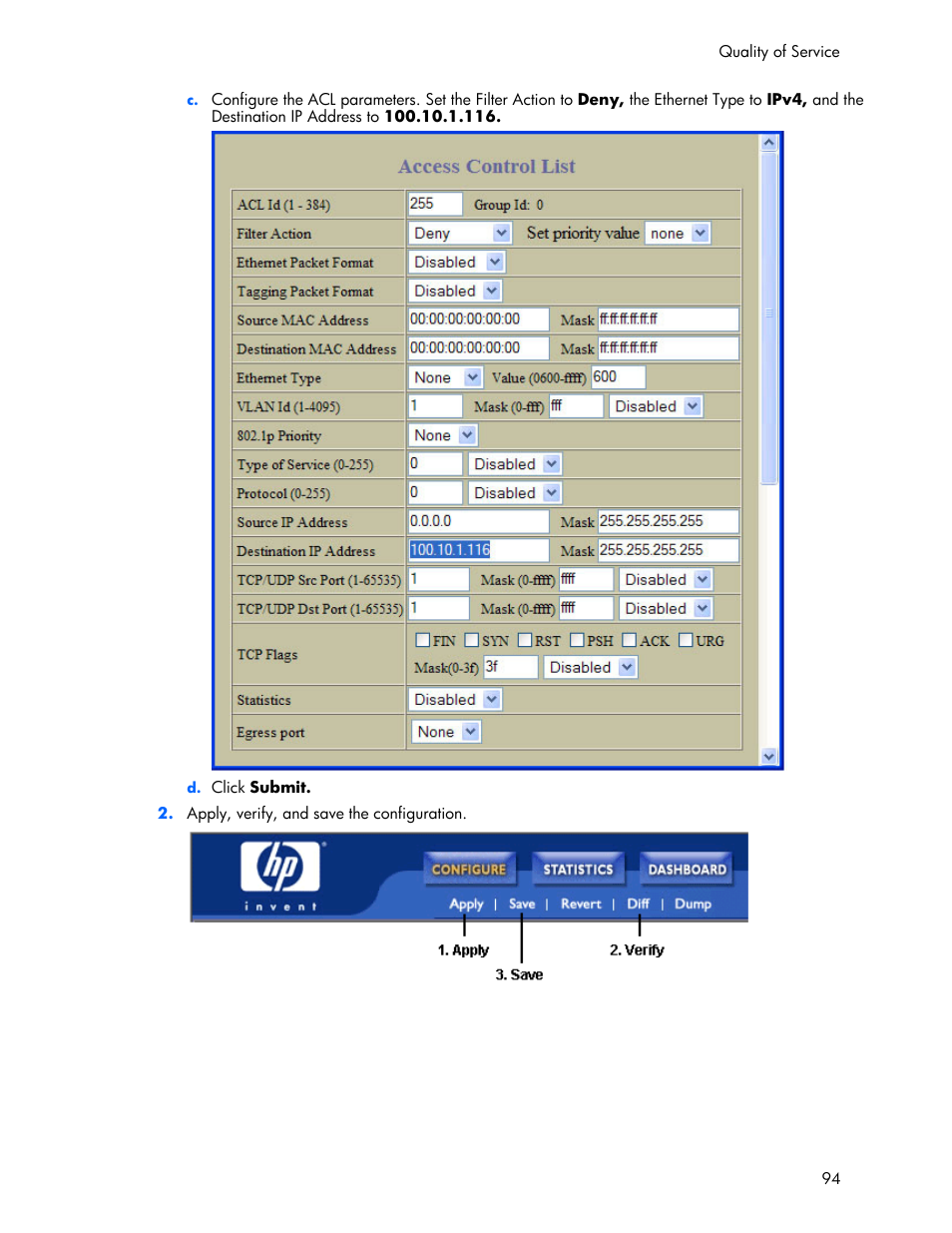The width and height of the screenshot is (952, 1233).
Task: Tick the FIN TCP flag checkbox
Action: coord(423,640)
